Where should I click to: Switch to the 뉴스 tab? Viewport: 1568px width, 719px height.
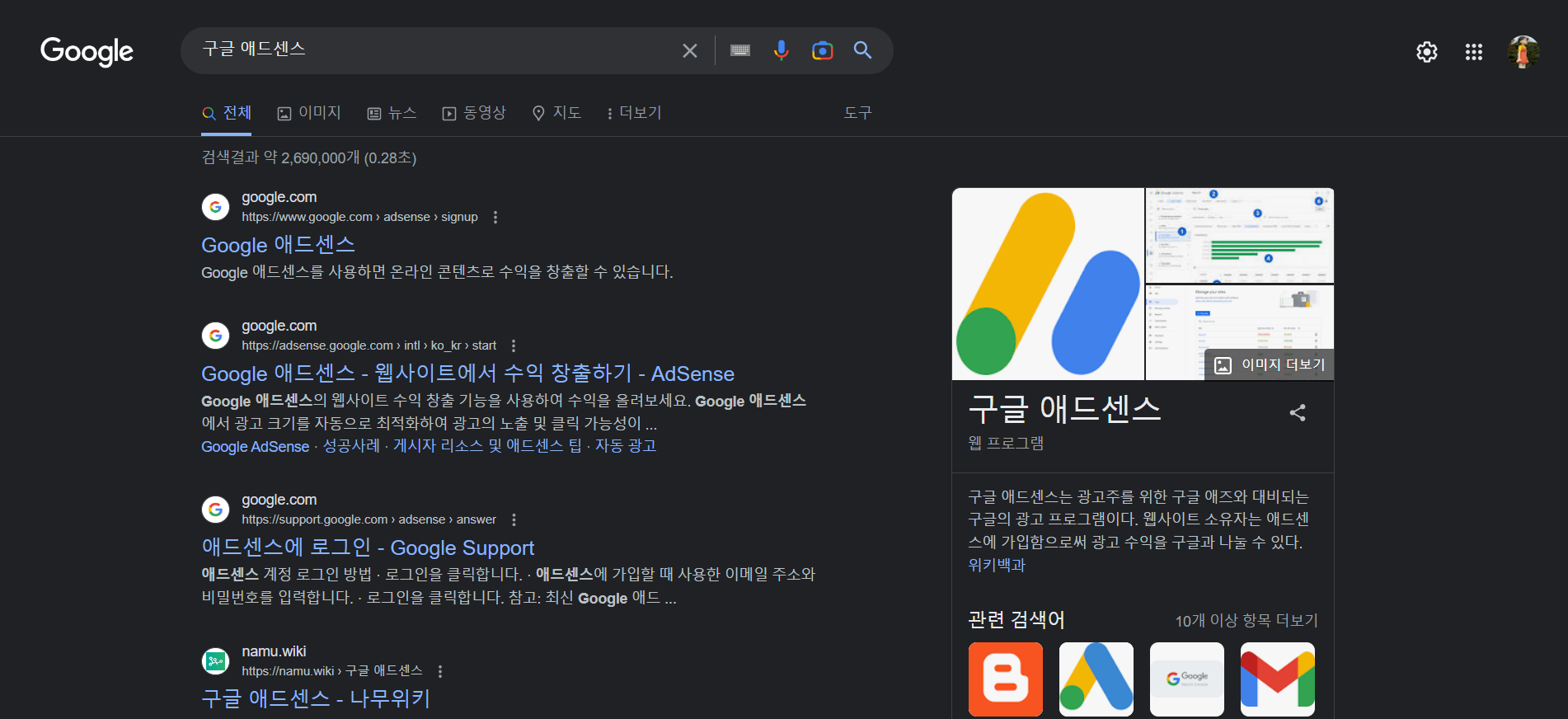click(x=392, y=113)
